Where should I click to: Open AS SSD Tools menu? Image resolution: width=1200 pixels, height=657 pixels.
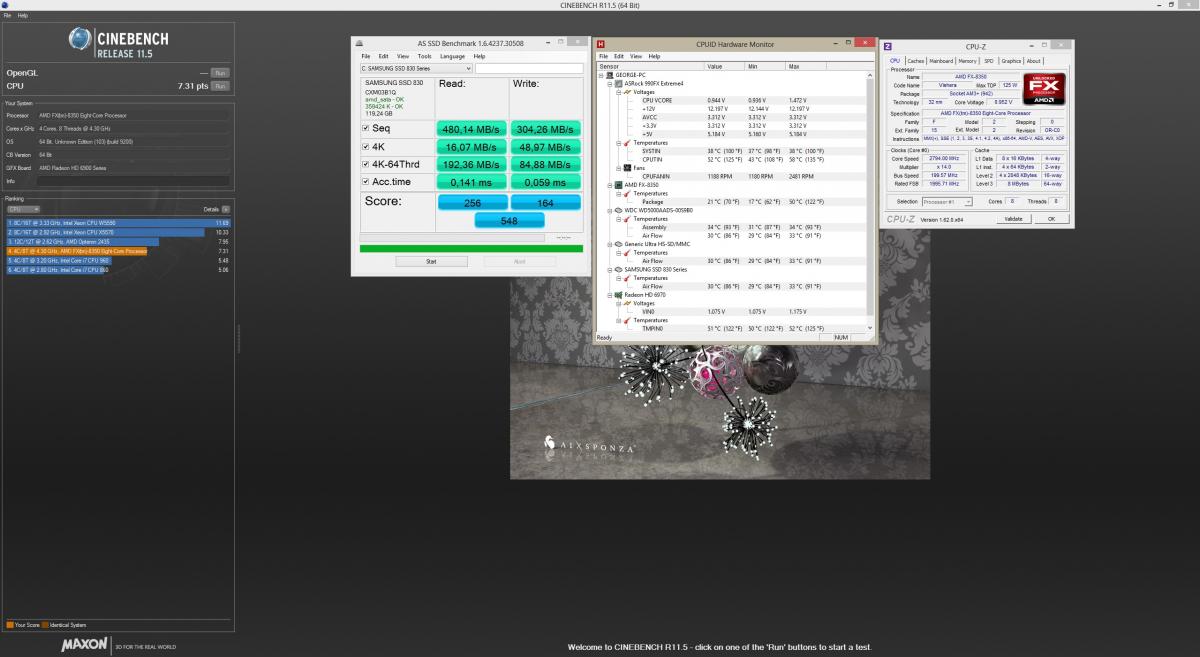point(424,56)
